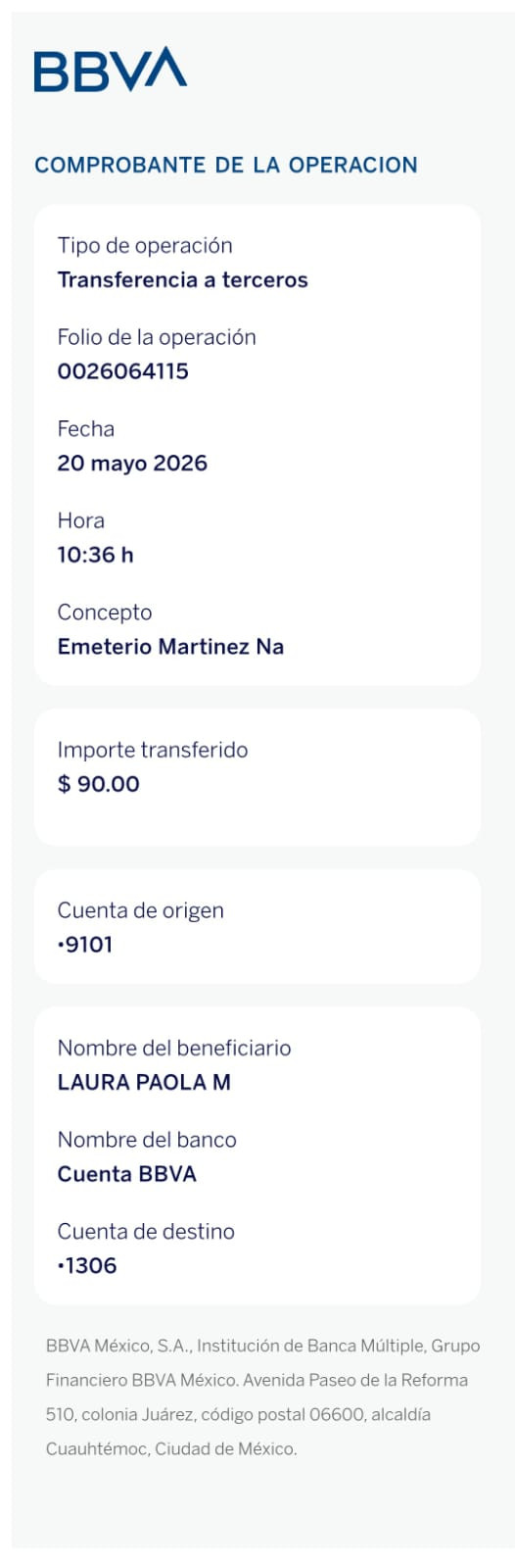
Task: Click the date 20 mayo 2026
Action: tap(132, 463)
